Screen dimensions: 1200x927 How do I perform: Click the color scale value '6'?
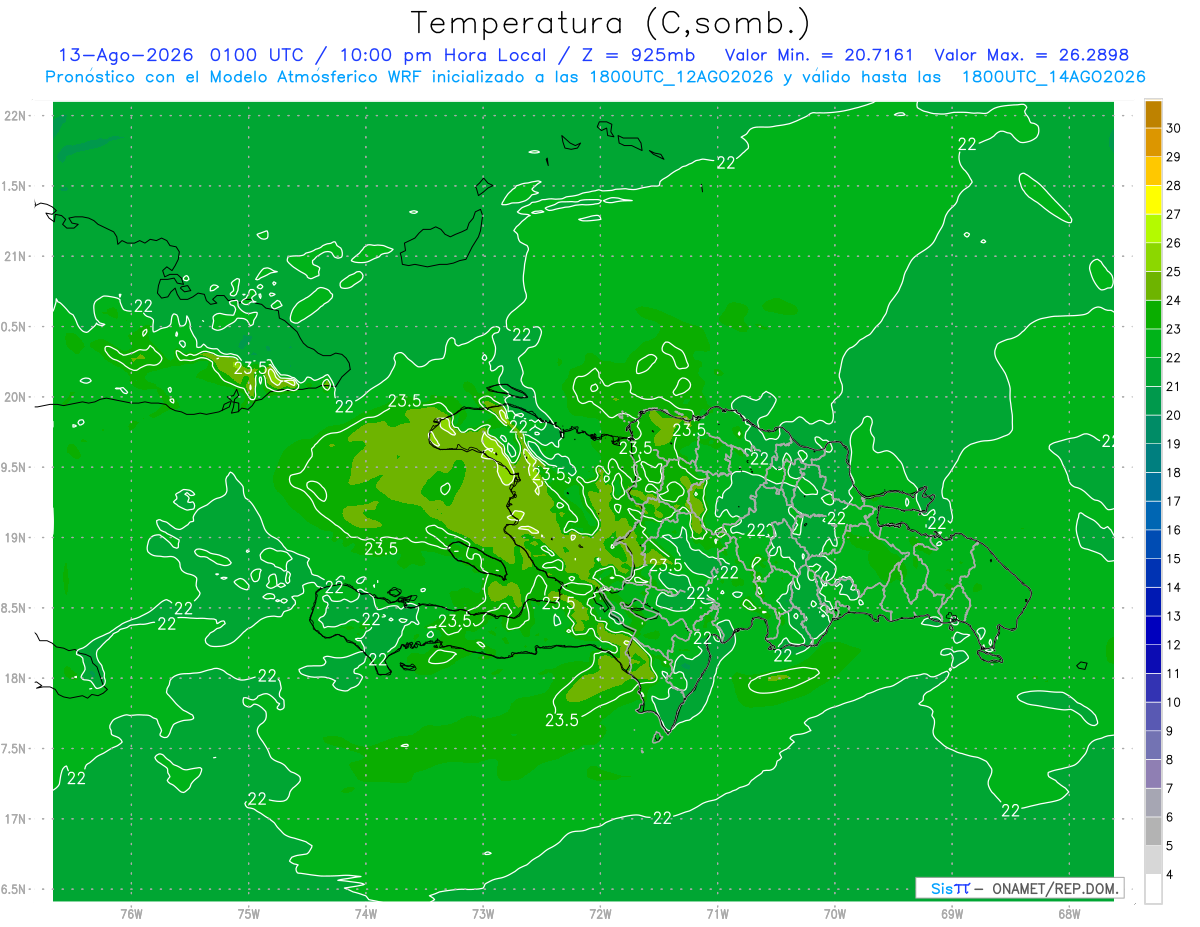click(1171, 817)
